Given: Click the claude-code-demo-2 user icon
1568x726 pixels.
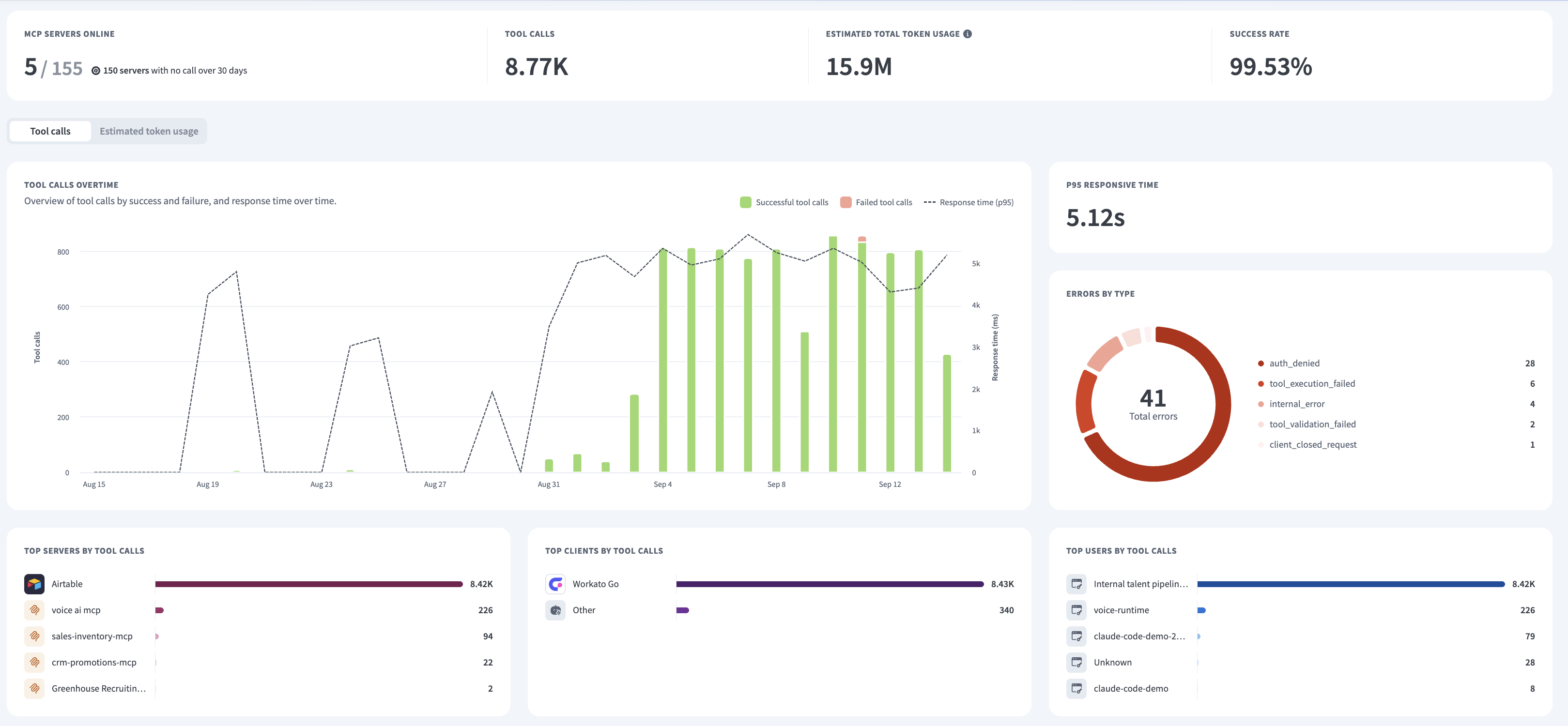Looking at the screenshot, I should pos(1076,636).
